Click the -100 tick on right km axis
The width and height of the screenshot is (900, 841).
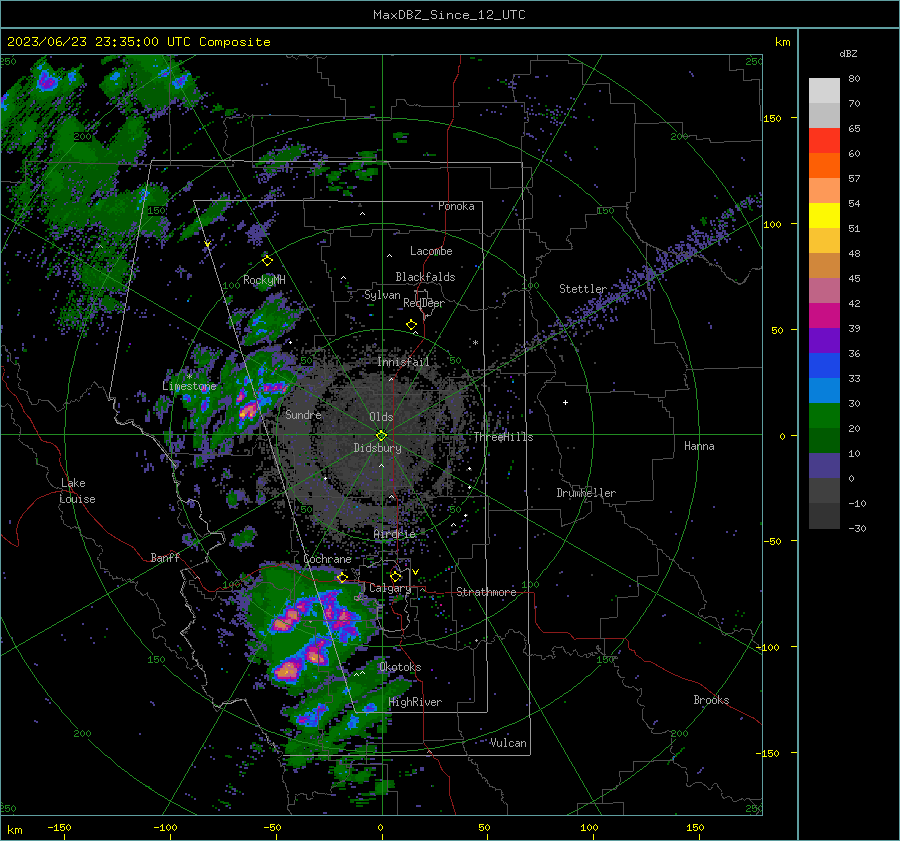click(768, 647)
